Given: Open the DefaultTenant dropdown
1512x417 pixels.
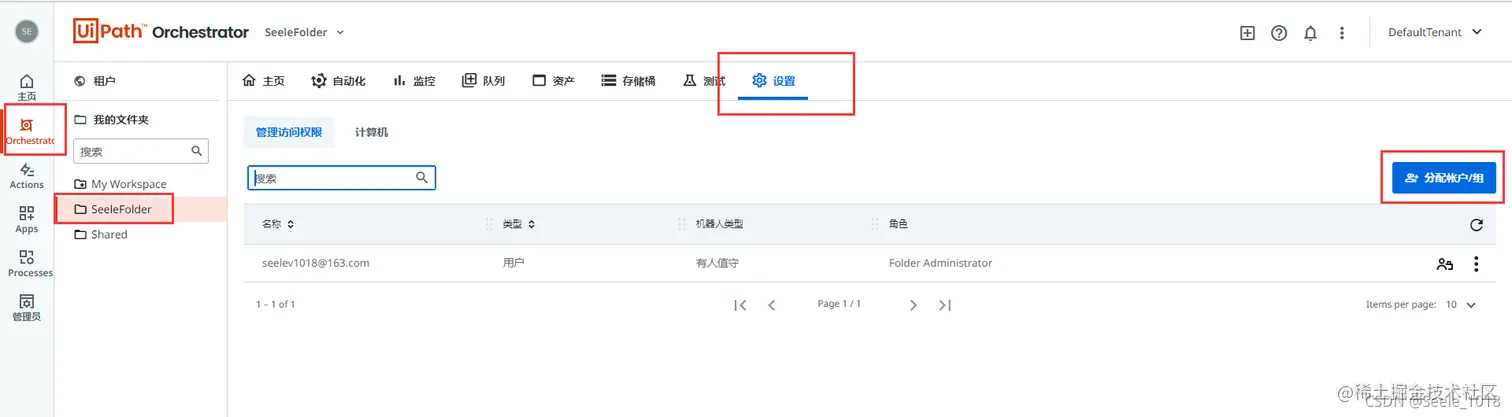Looking at the screenshot, I should coord(1433,32).
